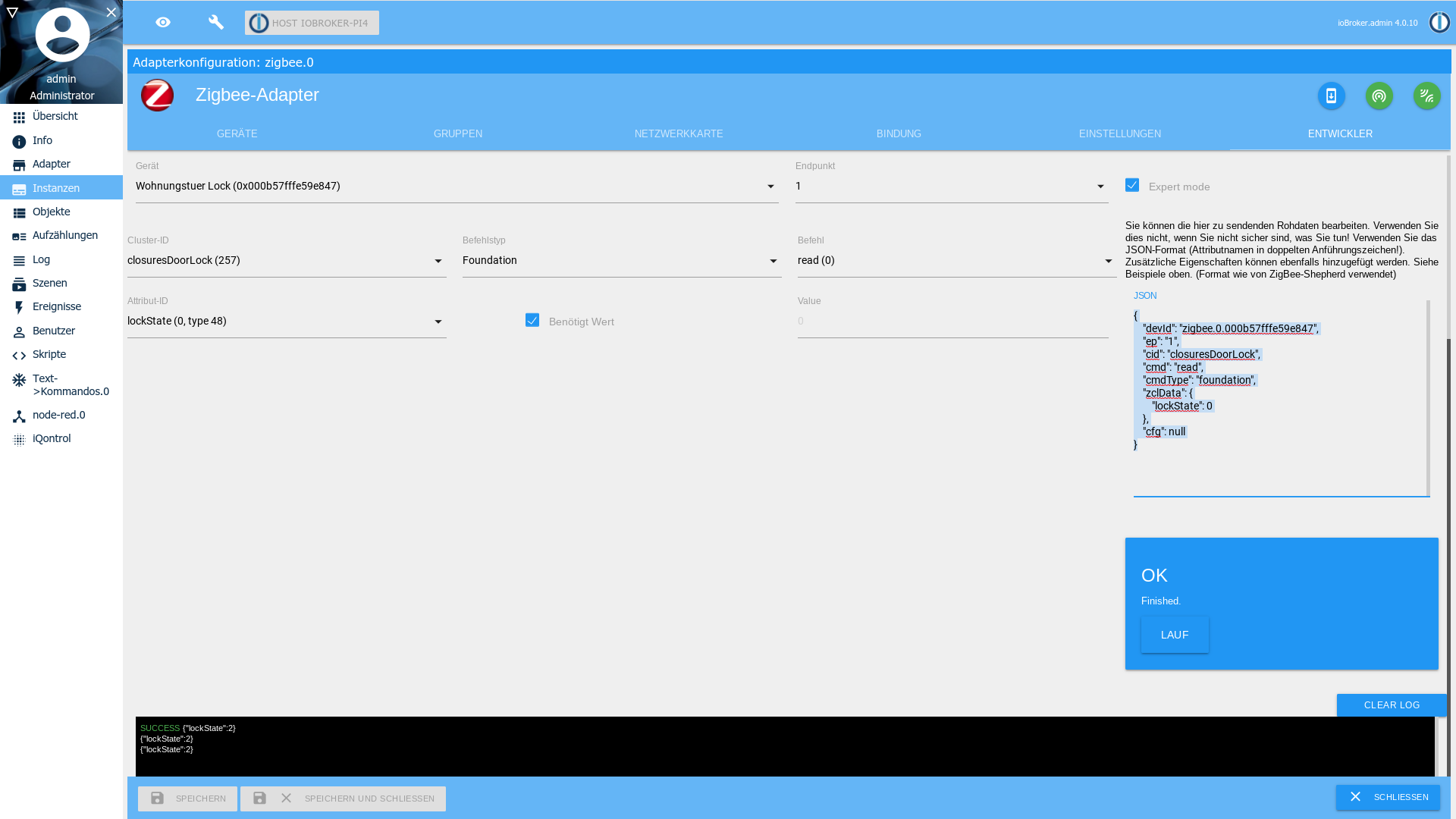Go to Adapter in the sidebar
The image size is (1456, 819).
point(61,165)
